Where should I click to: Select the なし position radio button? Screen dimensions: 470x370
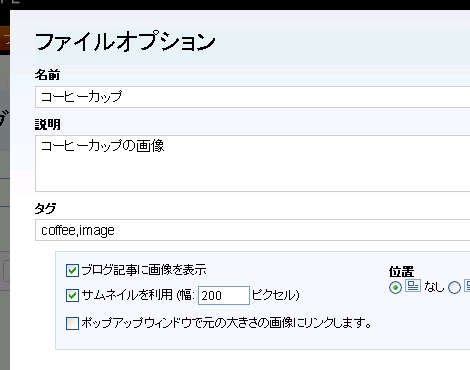point(395,287)
